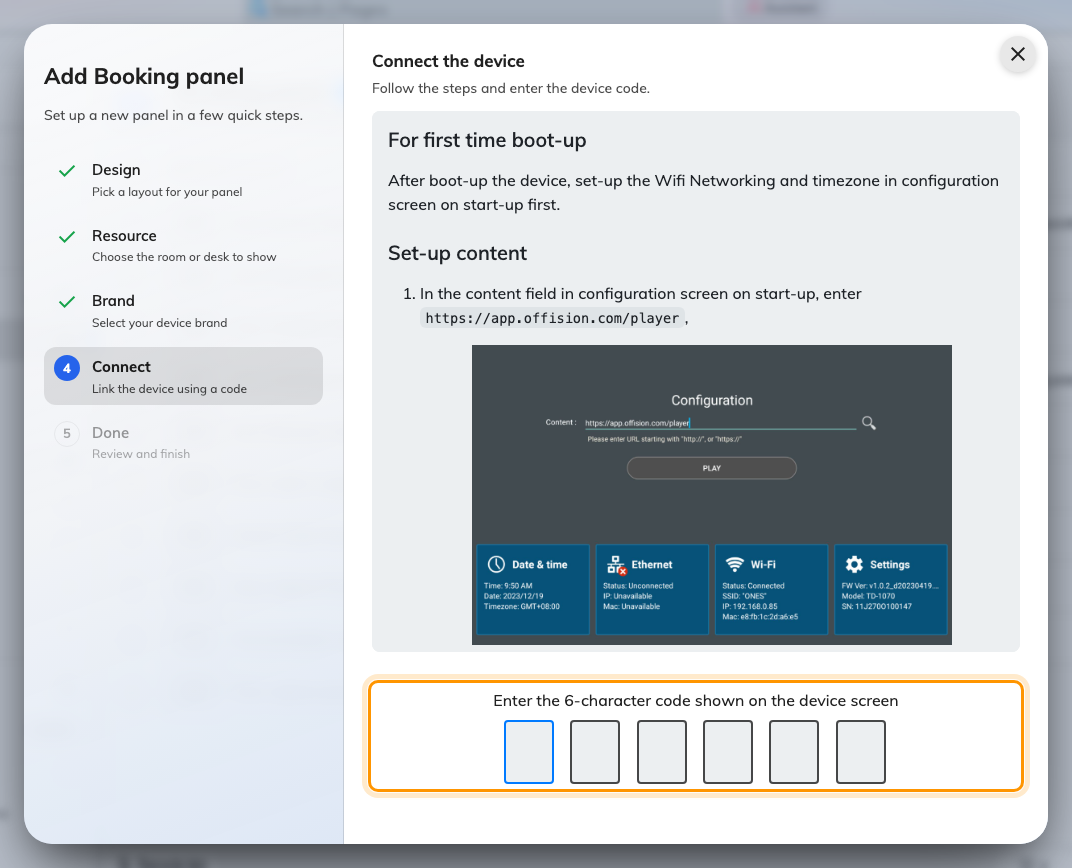Click the Design step green checkmark

67,171
